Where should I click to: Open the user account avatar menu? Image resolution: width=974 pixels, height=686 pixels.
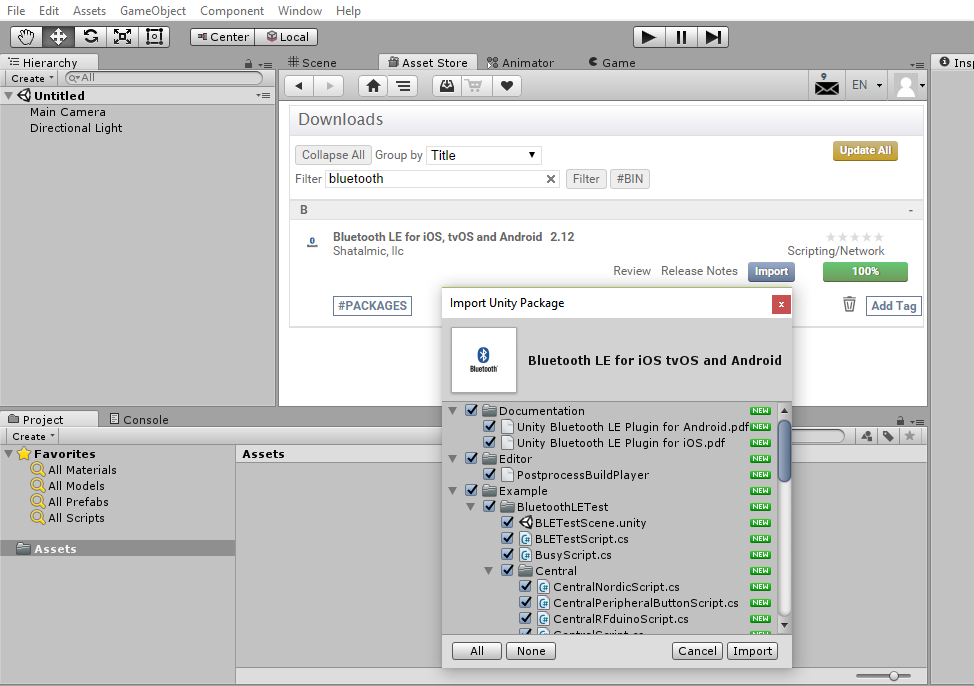pos(910,85)
